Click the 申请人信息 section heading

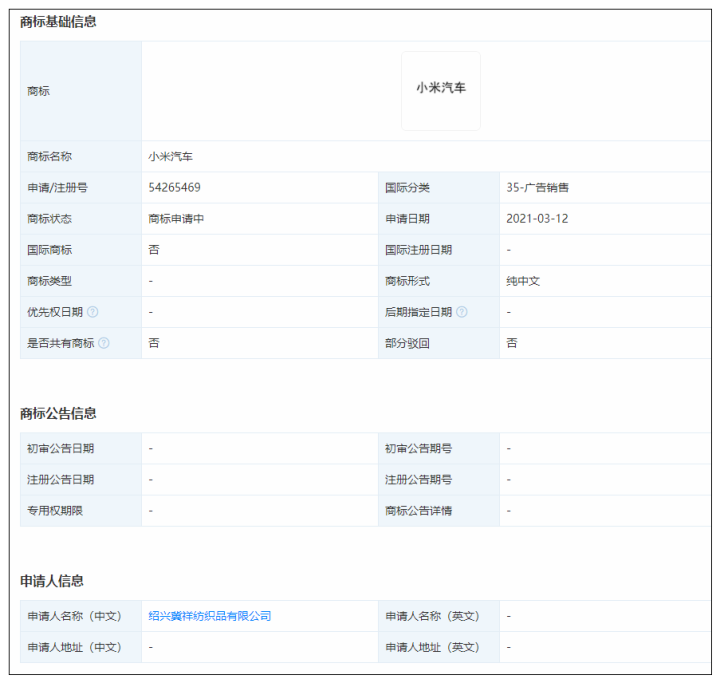[x=52, y=580]
